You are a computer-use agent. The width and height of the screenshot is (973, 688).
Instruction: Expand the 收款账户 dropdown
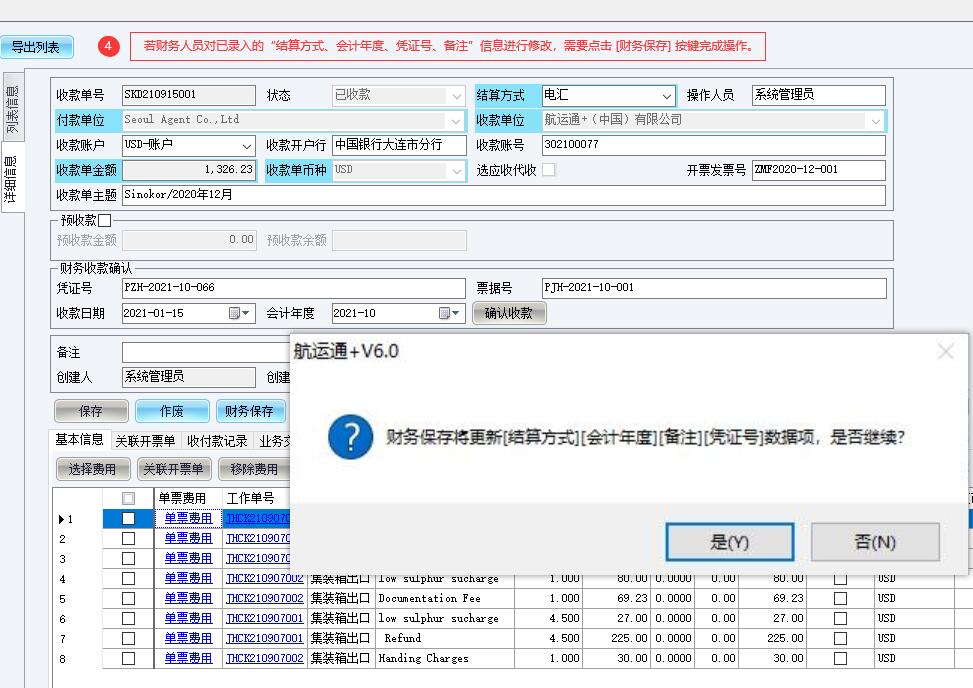(247, 146)
